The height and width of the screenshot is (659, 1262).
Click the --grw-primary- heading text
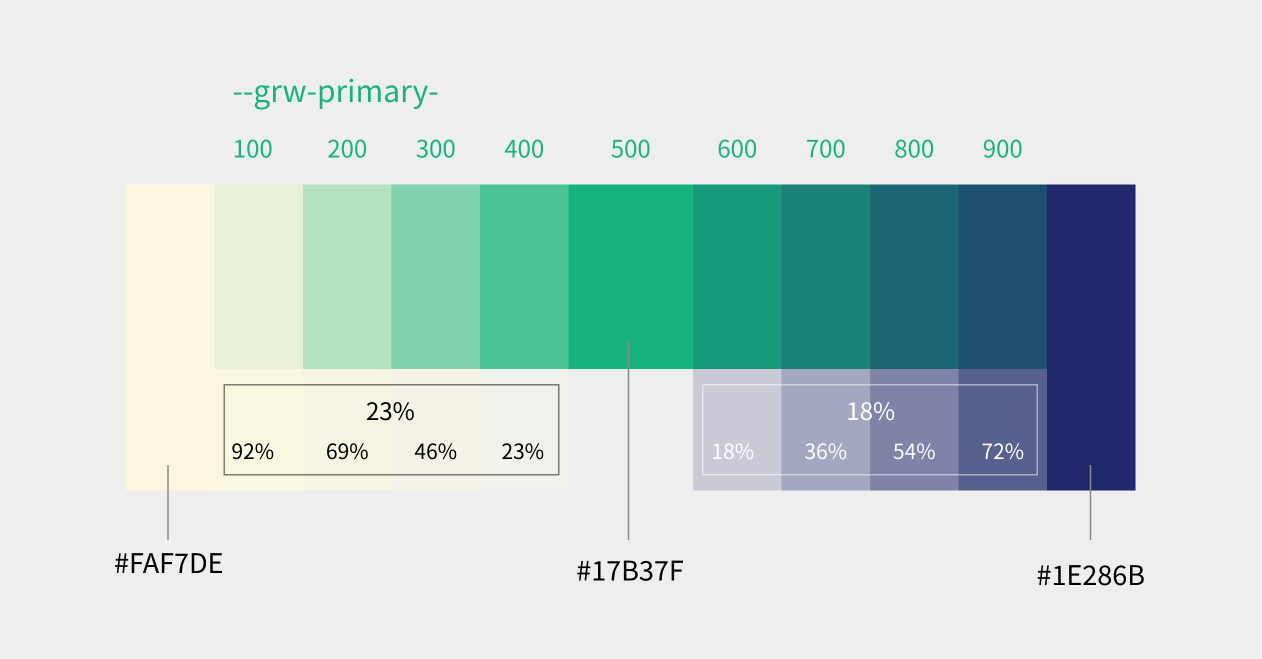[335, 92]
